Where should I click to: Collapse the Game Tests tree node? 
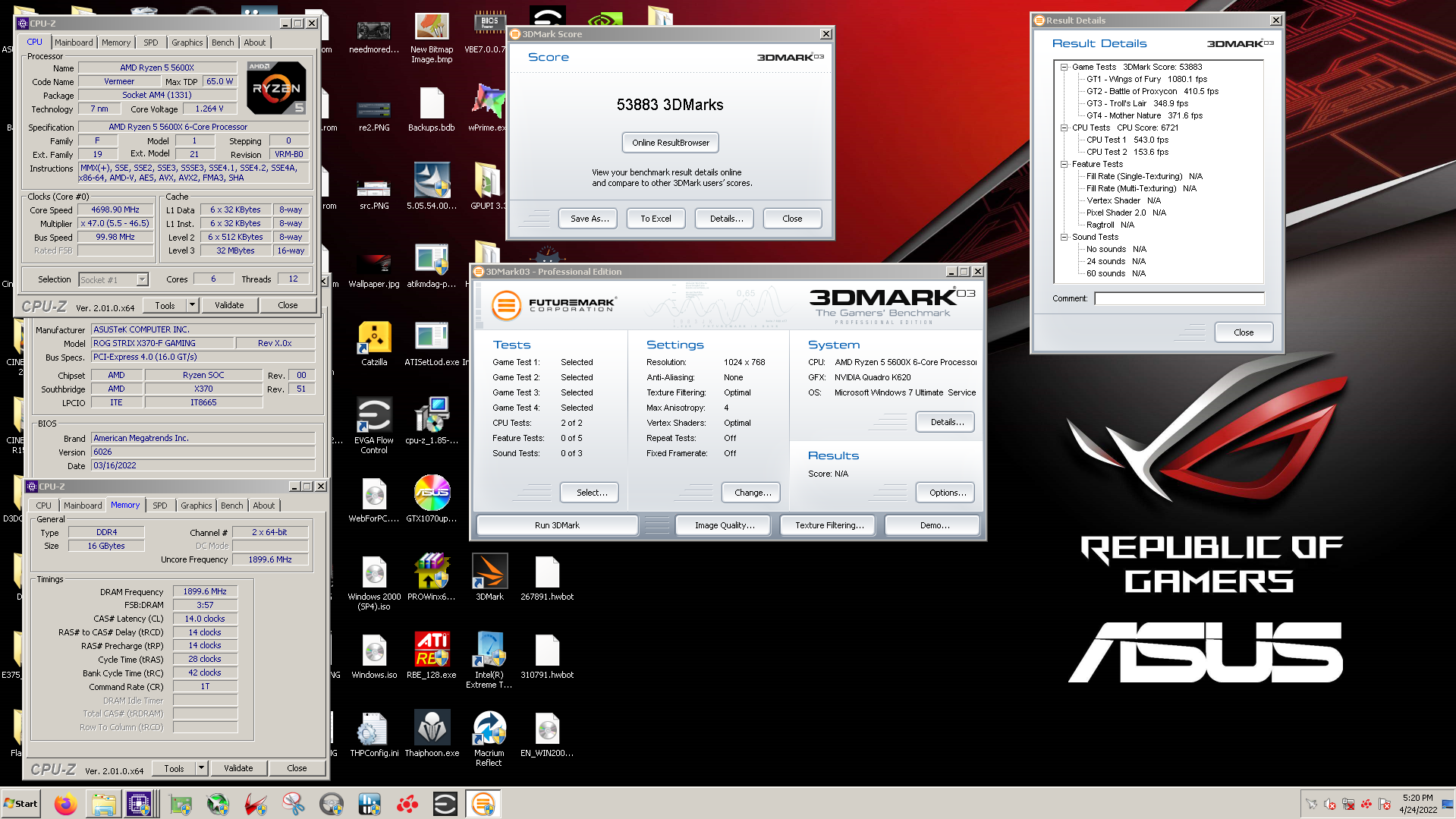coord(1064,67)
